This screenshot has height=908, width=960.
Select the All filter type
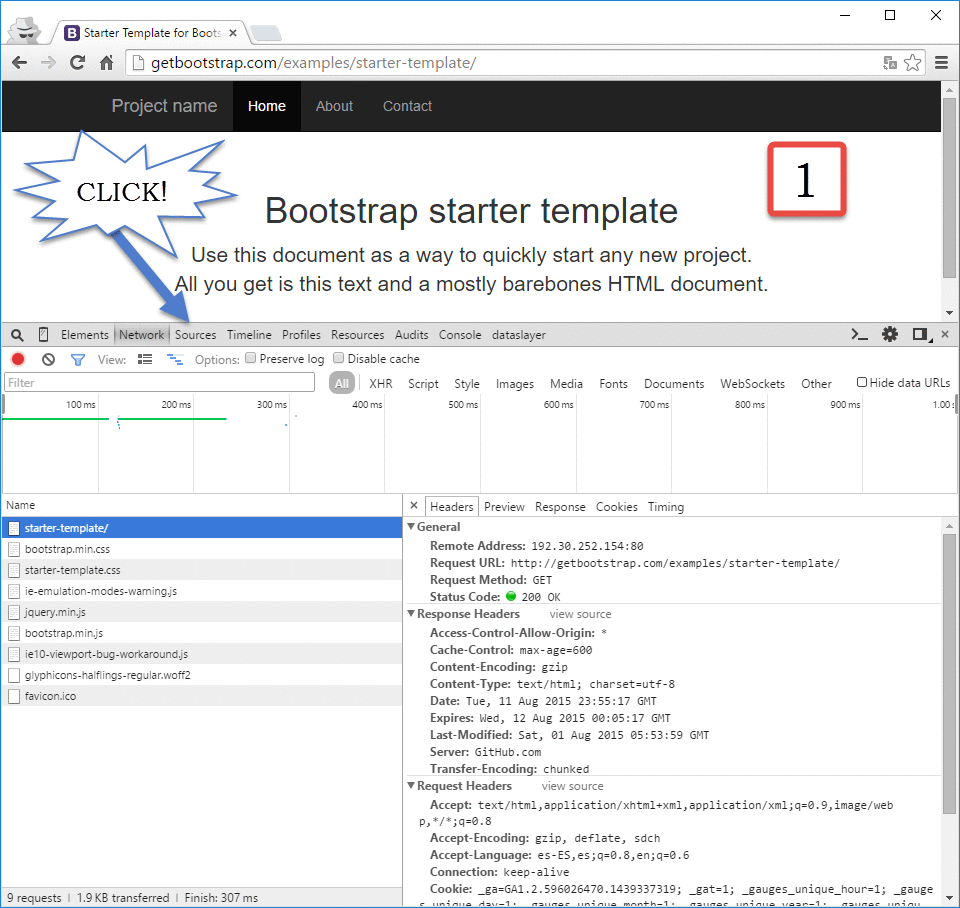point(342,383)
